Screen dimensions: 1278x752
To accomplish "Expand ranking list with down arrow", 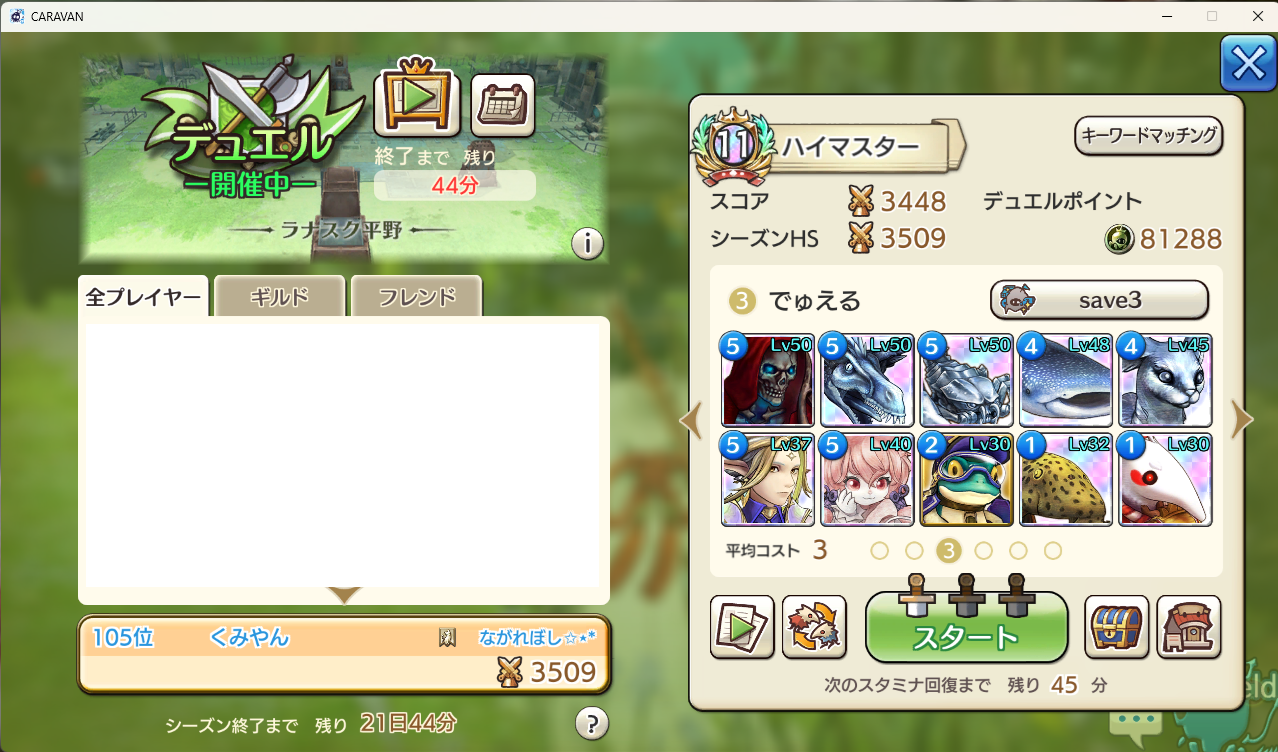I will tap(344, 595).
